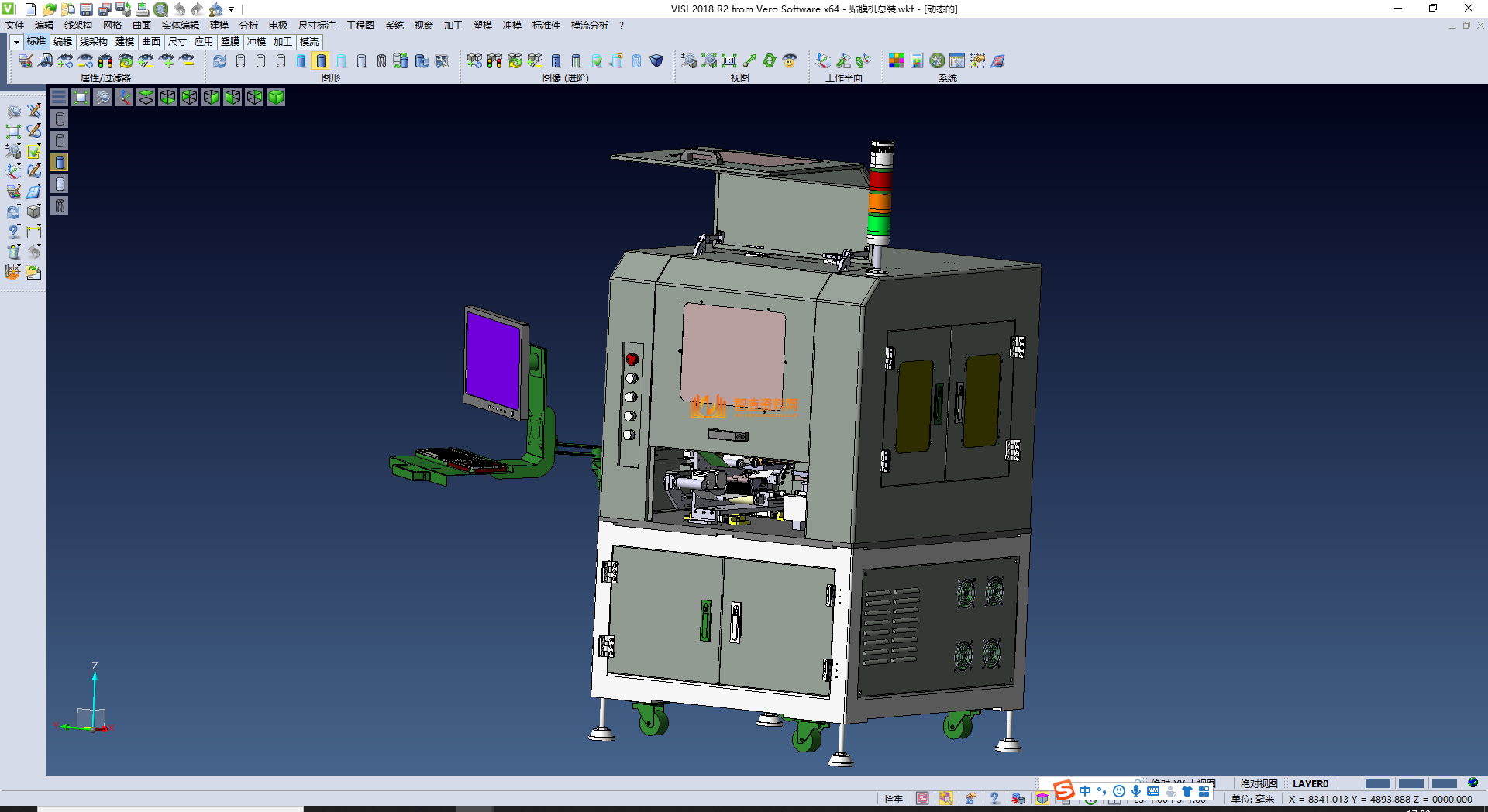
Task: Click the 单位: 毫米 units field
Action: 1252,799
